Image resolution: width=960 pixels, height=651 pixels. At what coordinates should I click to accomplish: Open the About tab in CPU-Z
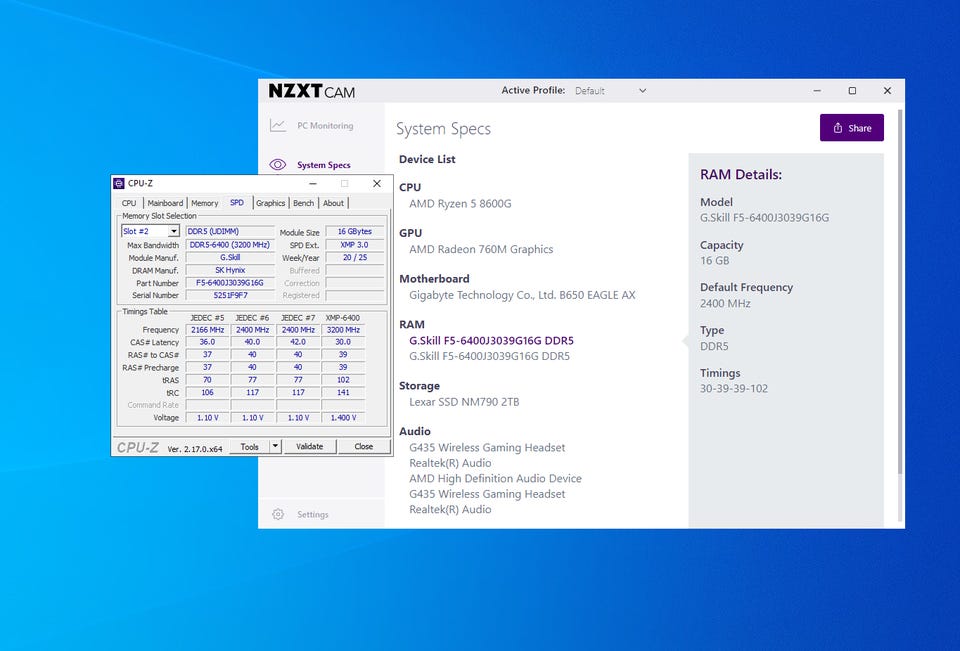coord(333,203)
